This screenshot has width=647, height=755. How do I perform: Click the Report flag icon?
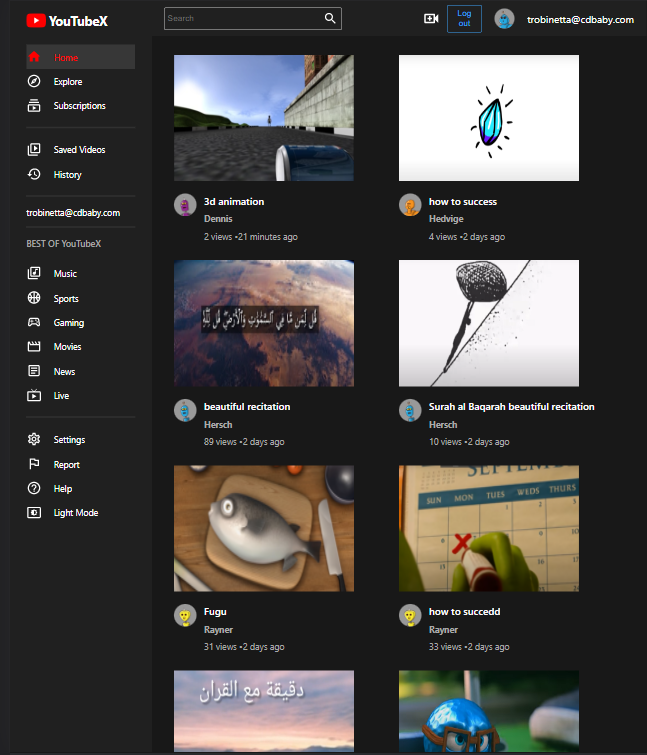pyautogui.click(x=34, y=464)
